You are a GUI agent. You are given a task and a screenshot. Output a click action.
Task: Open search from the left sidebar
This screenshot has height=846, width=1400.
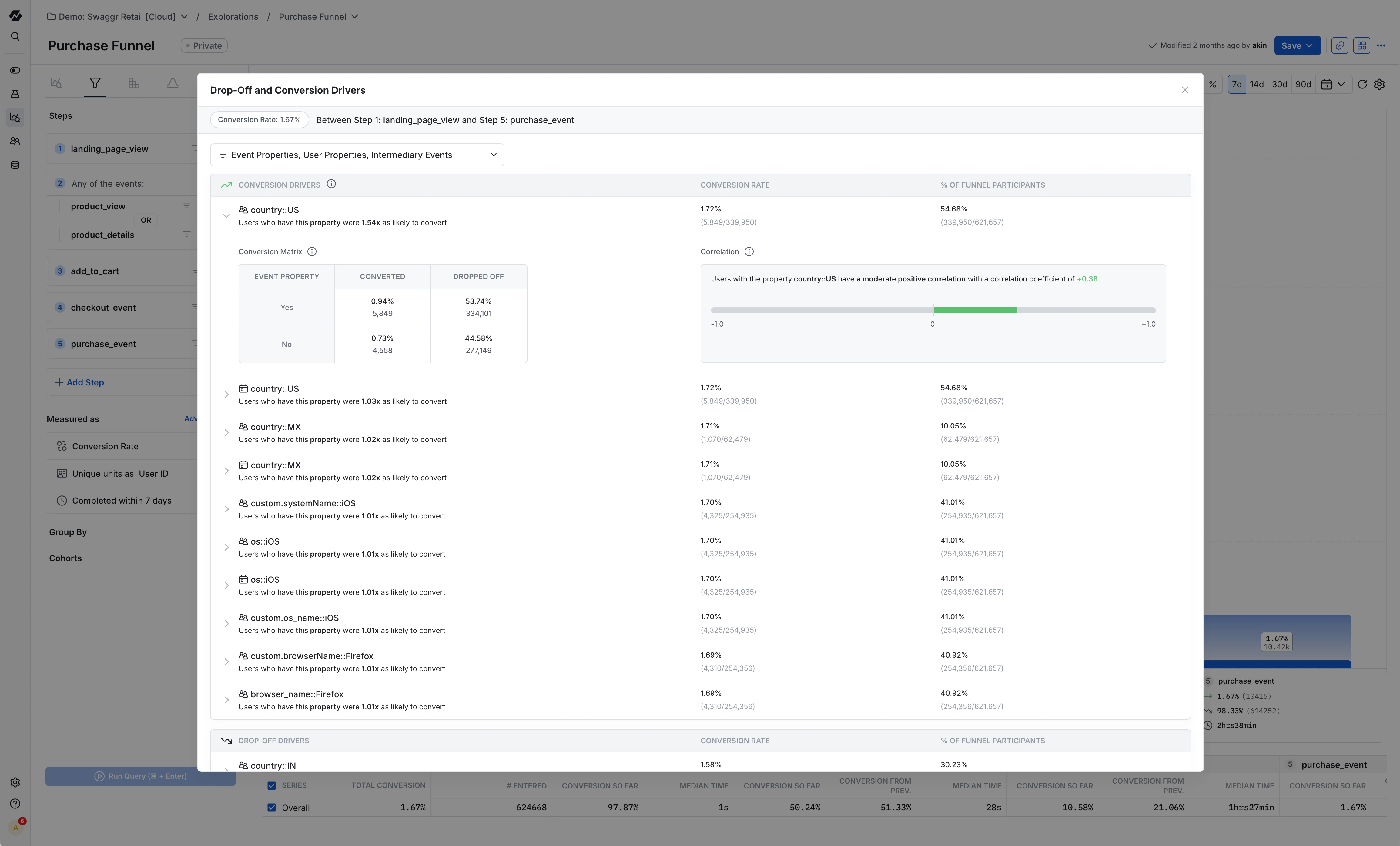click(15, 36)
